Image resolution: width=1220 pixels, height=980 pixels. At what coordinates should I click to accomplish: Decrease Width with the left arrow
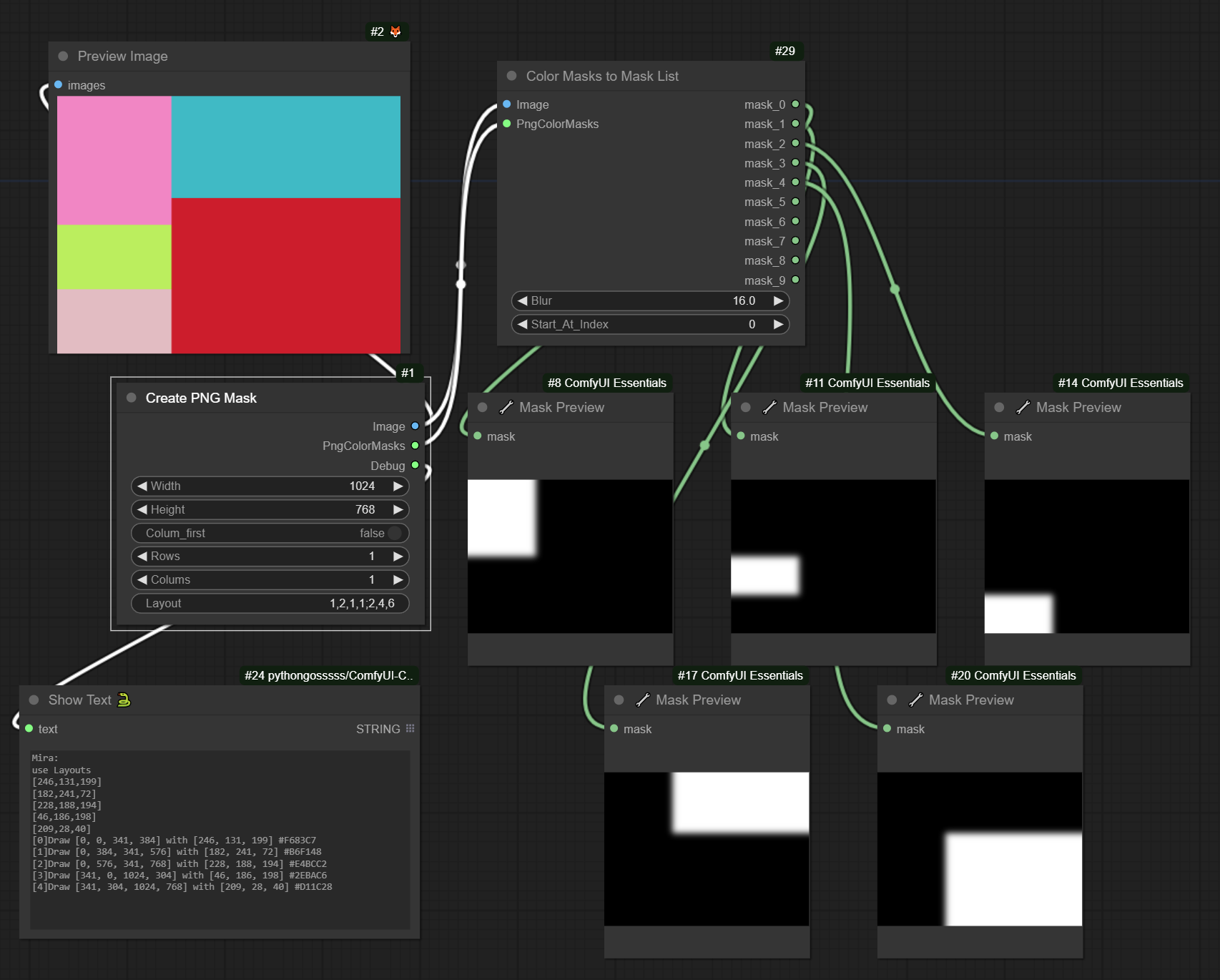point(142,486)
